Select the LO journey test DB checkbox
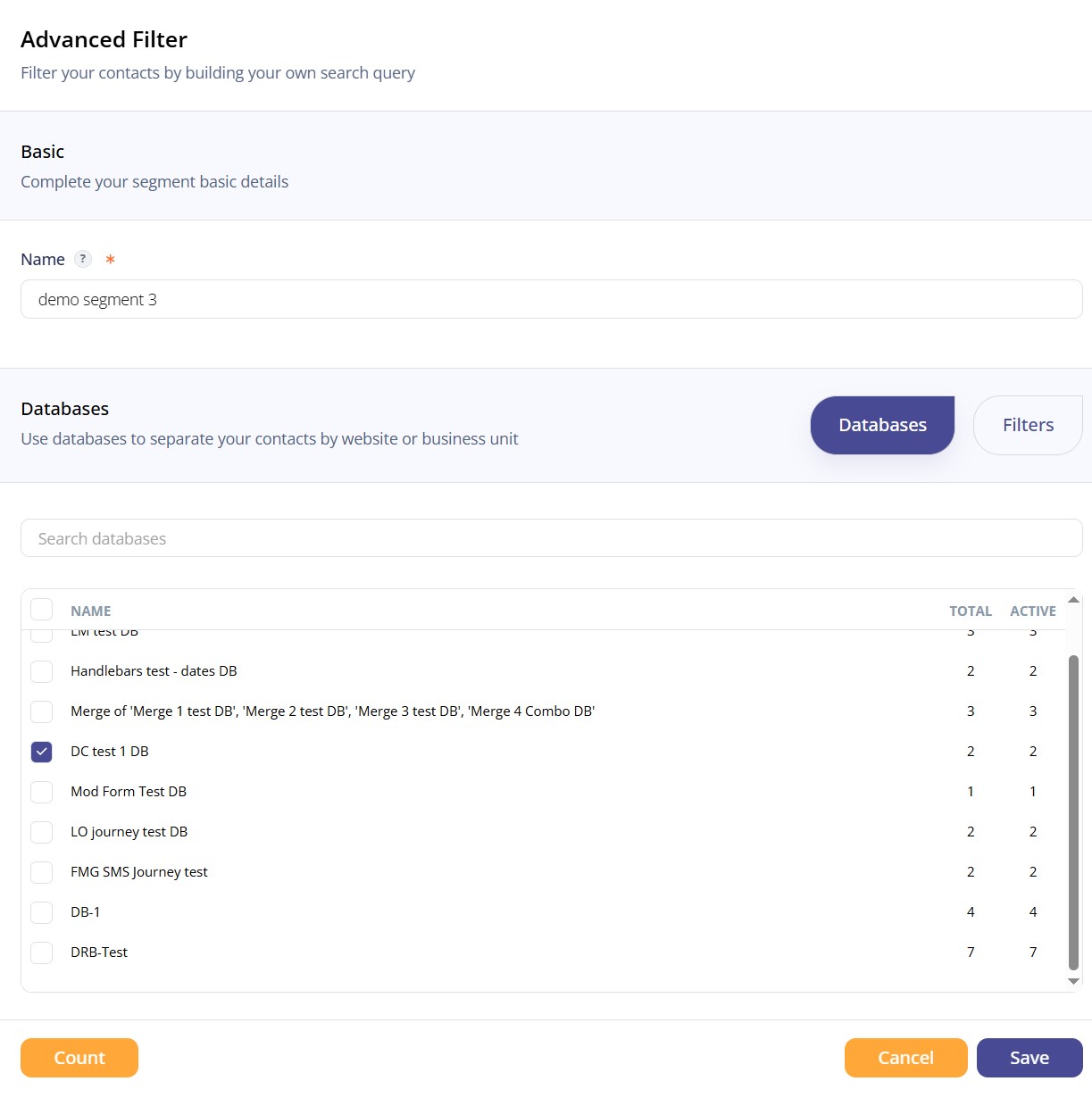 [42, 832]
